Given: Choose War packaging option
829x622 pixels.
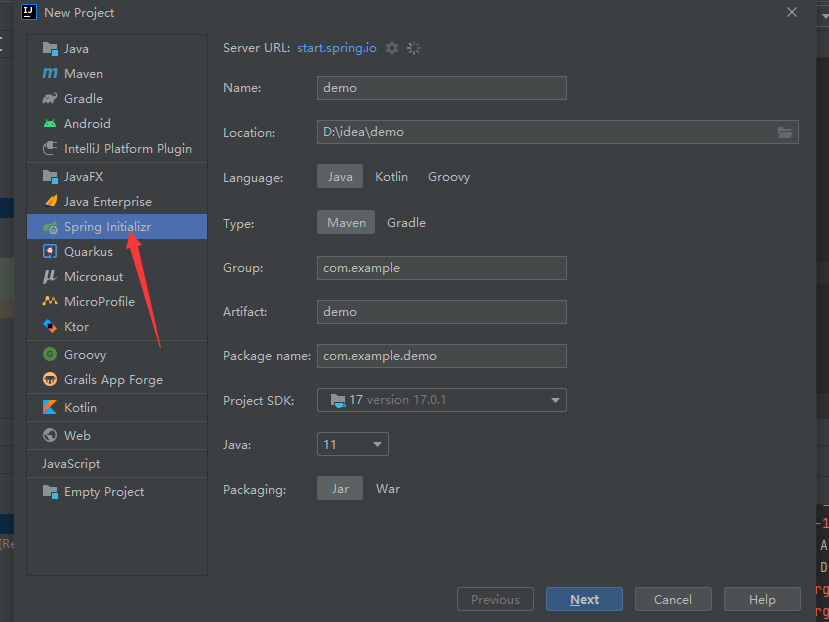Looking at the screenshot, I should pos(388,489).
